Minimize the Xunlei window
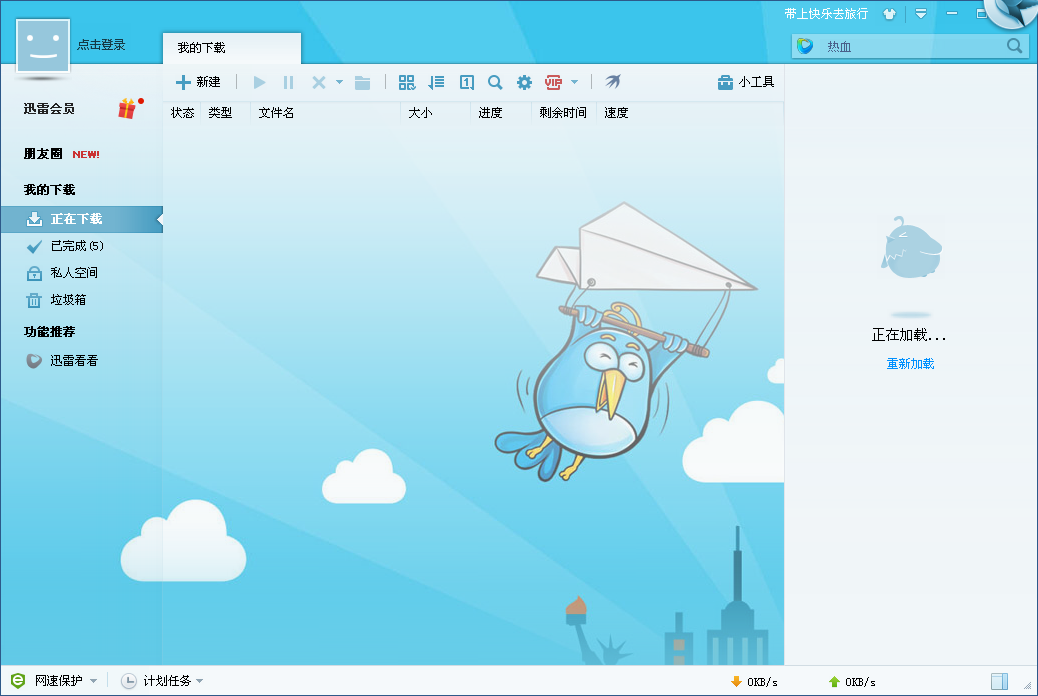This screenshot has height=696, width=1038. point(952,13)
